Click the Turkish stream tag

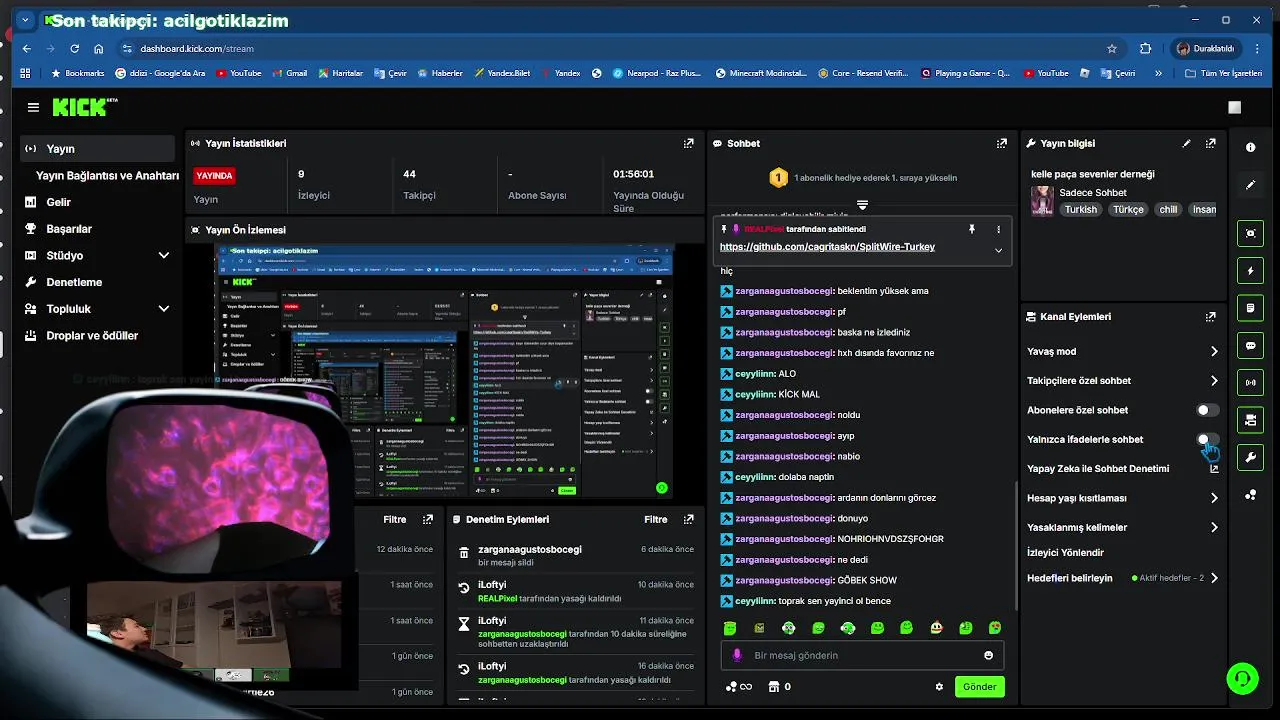coord(1080,210)
